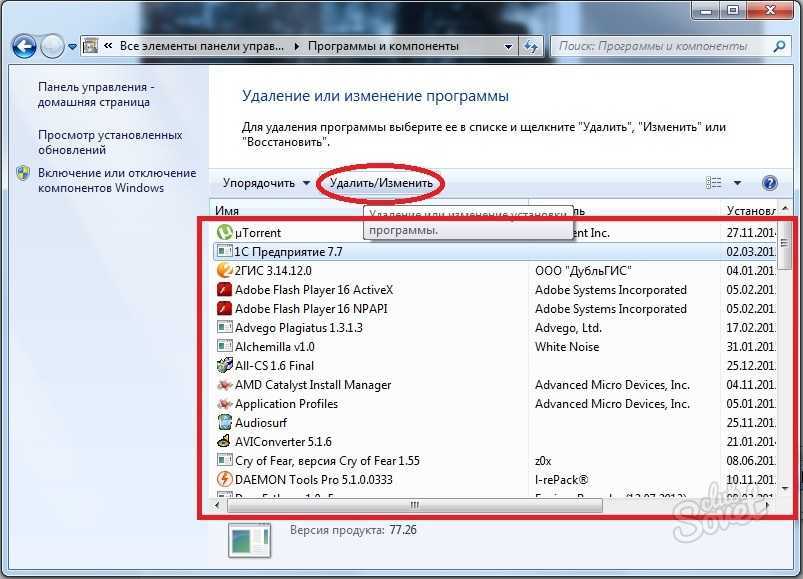Select 'Все элементы панели управ...' breadcrumb
803x579 pixels.
201,46
